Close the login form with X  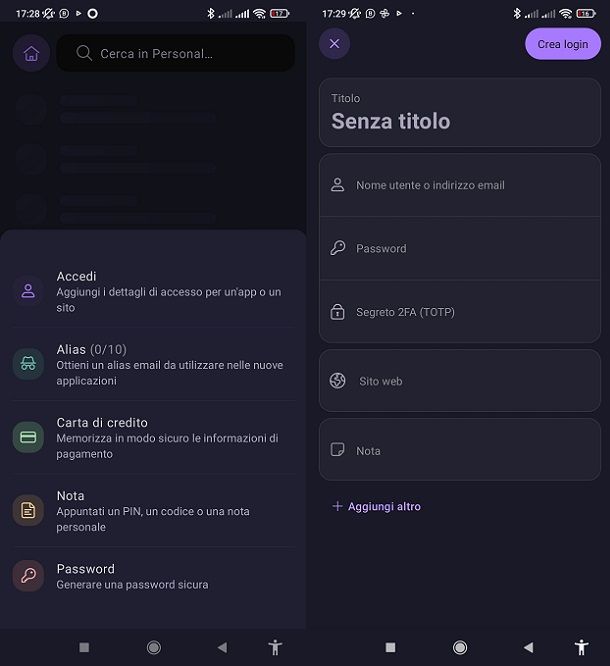pyautogui.click(x=334, y=43)
